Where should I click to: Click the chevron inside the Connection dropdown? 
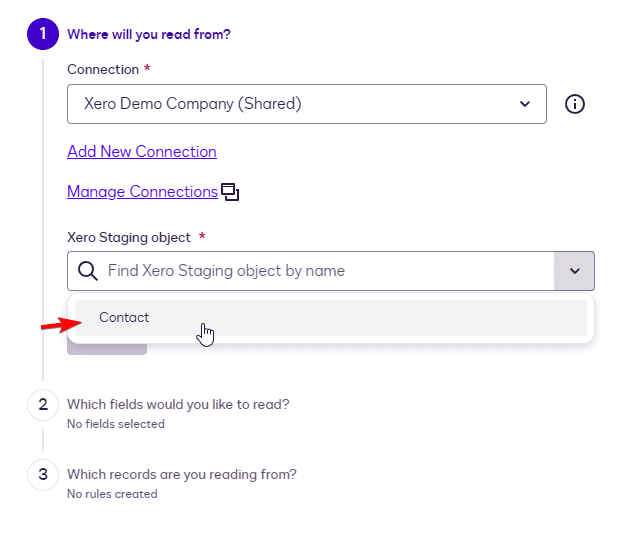click(526, 104)
